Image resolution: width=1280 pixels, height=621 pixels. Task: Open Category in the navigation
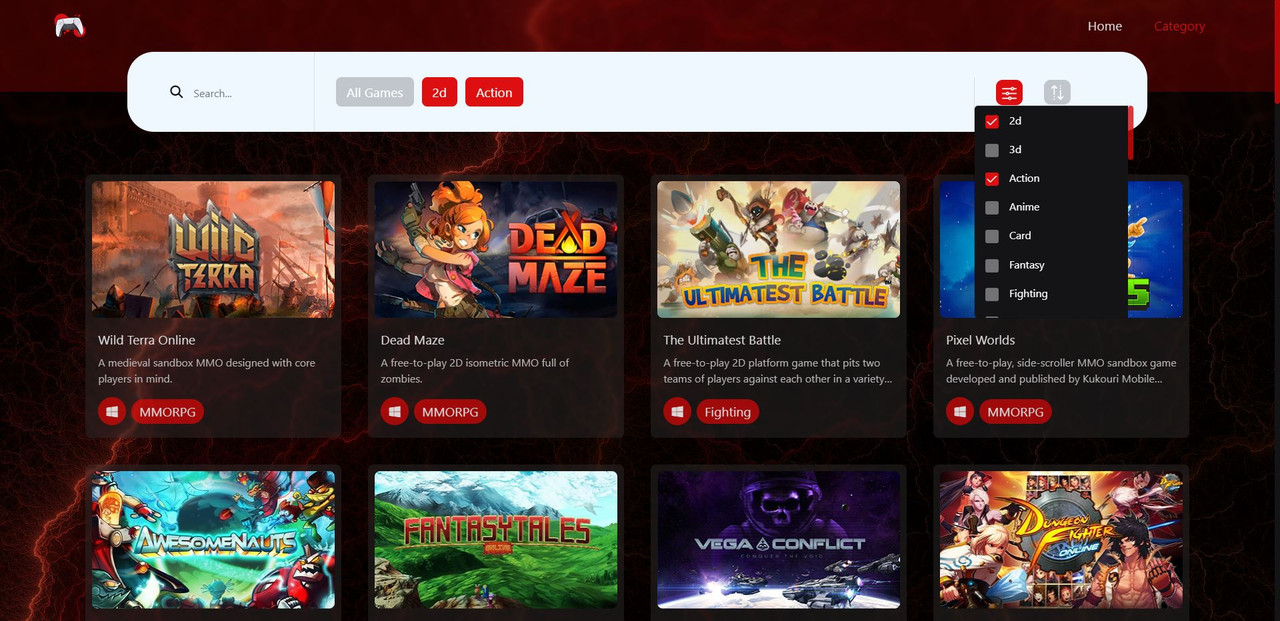pyautogui.click(x=1180, y=26)
